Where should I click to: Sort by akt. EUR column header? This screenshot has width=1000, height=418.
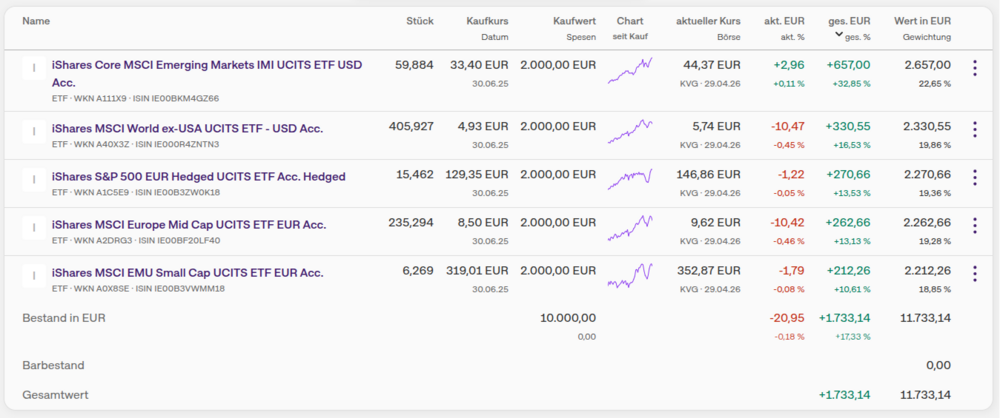coord(784,21)
